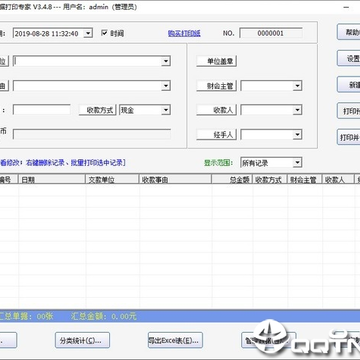
Task: Open the 收款人 dropdown list
Action: point(297,110)
